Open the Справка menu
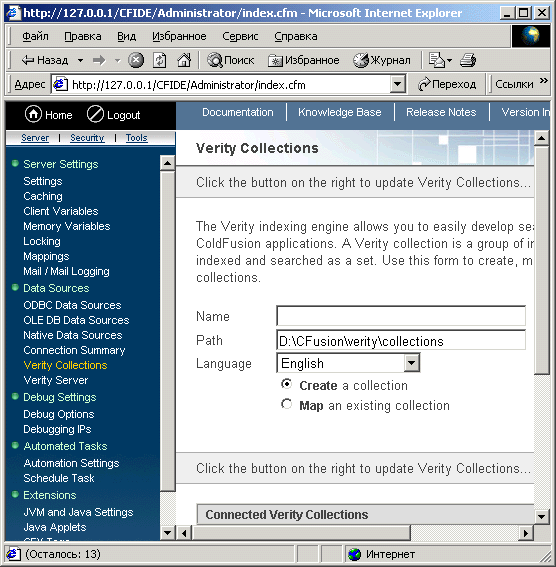 point(296,36)
